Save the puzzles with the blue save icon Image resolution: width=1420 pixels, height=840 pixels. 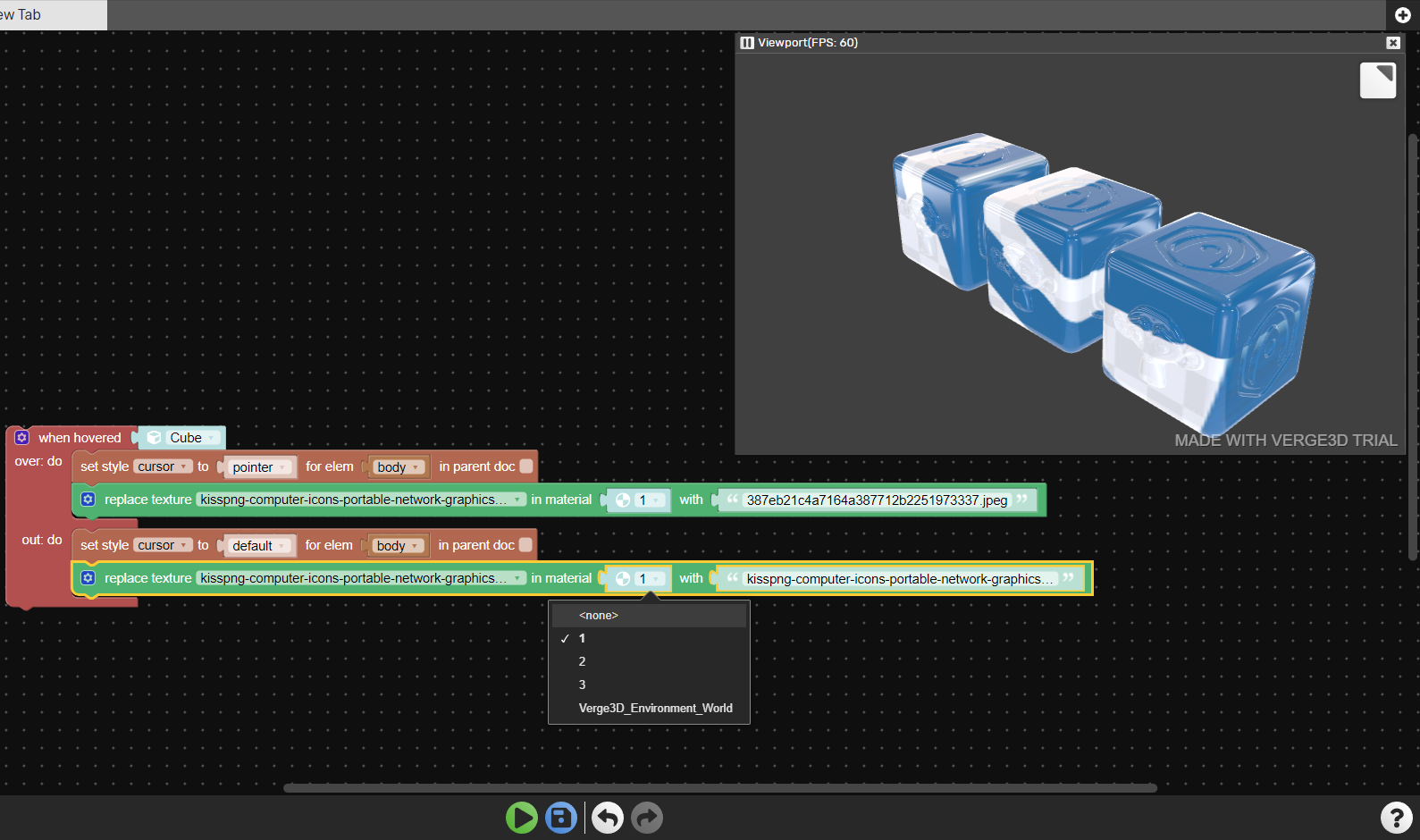point(561,818)
